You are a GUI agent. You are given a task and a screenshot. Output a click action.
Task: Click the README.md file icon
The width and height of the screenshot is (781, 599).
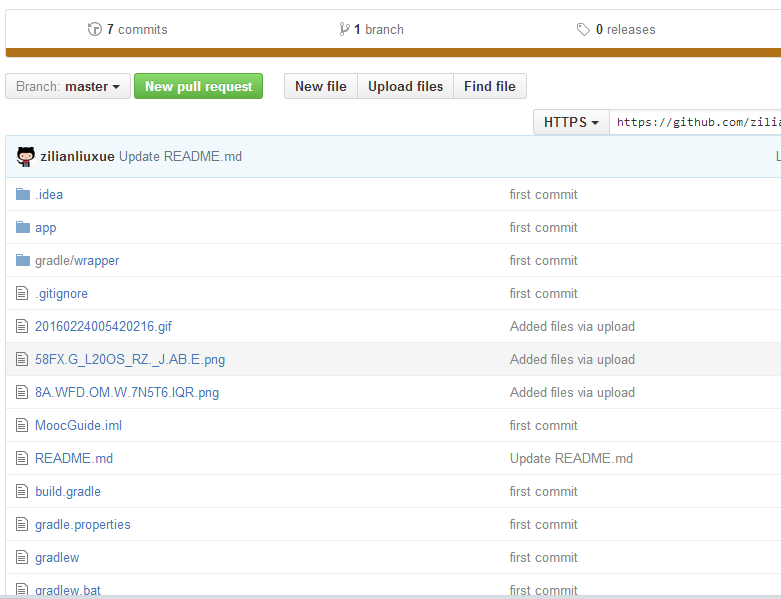coord(23,458)
